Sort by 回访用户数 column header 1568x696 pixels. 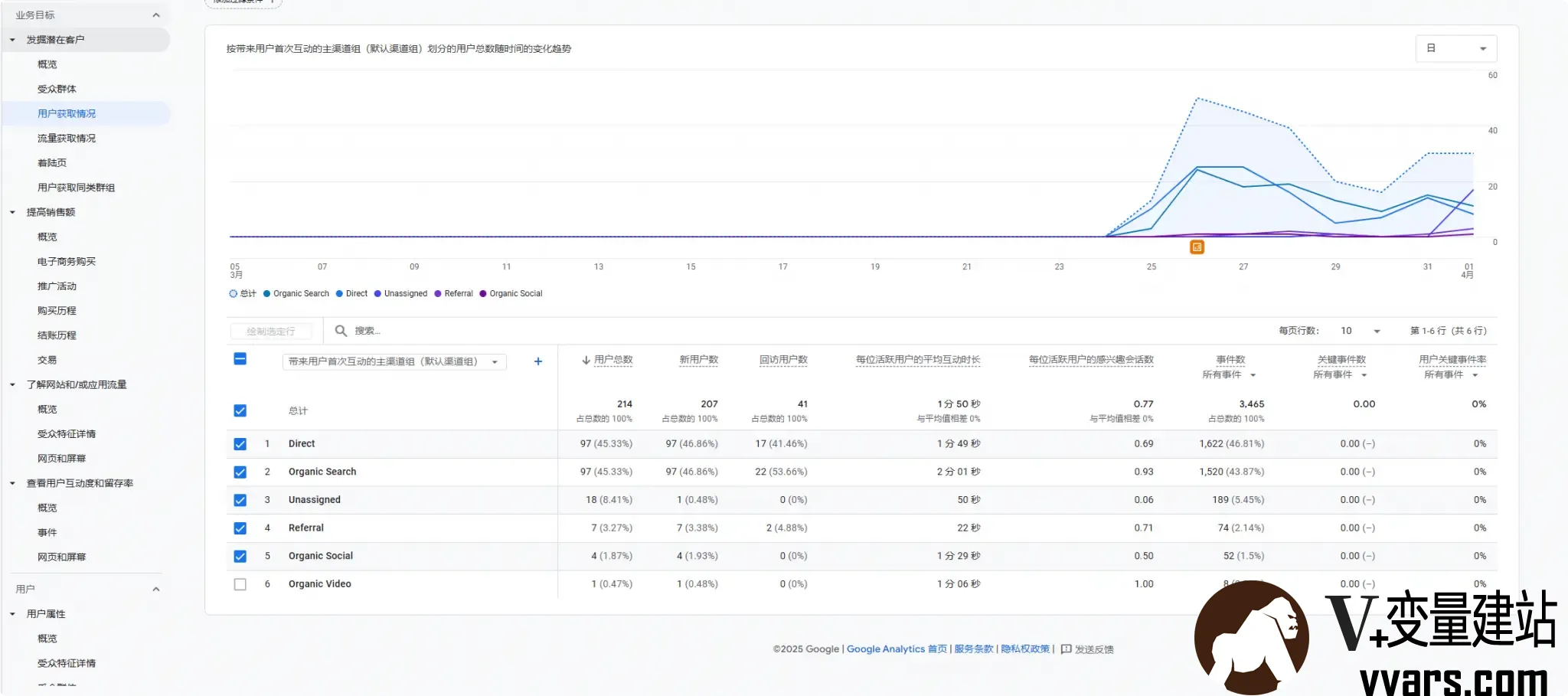pos(783,360)
